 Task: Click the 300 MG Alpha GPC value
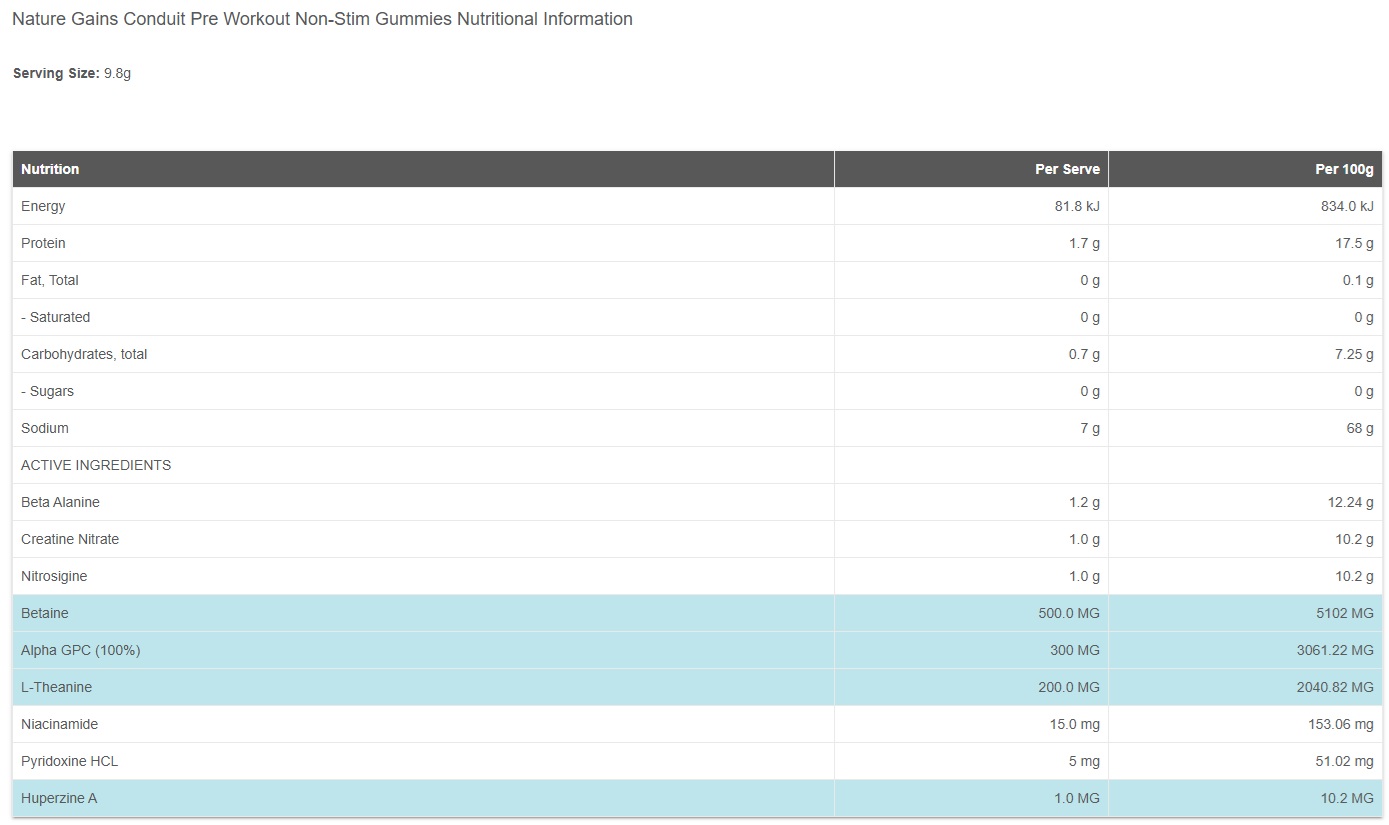tap(1074, 650)
